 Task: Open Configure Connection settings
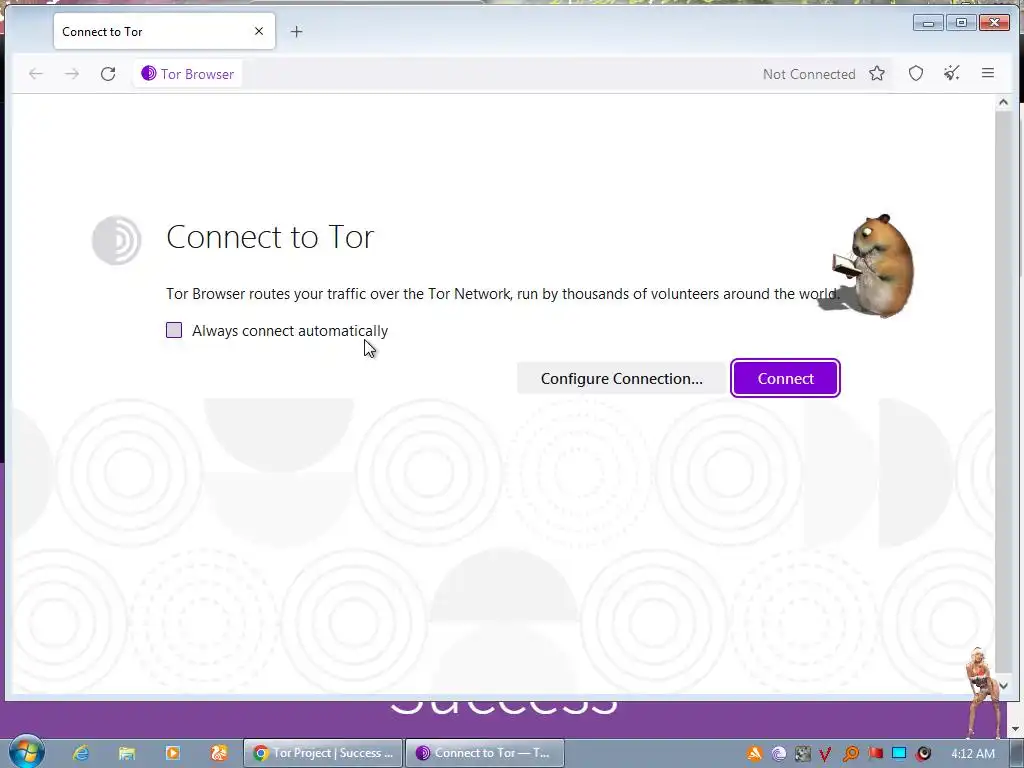pyautogui.click(x=621, y=378)
